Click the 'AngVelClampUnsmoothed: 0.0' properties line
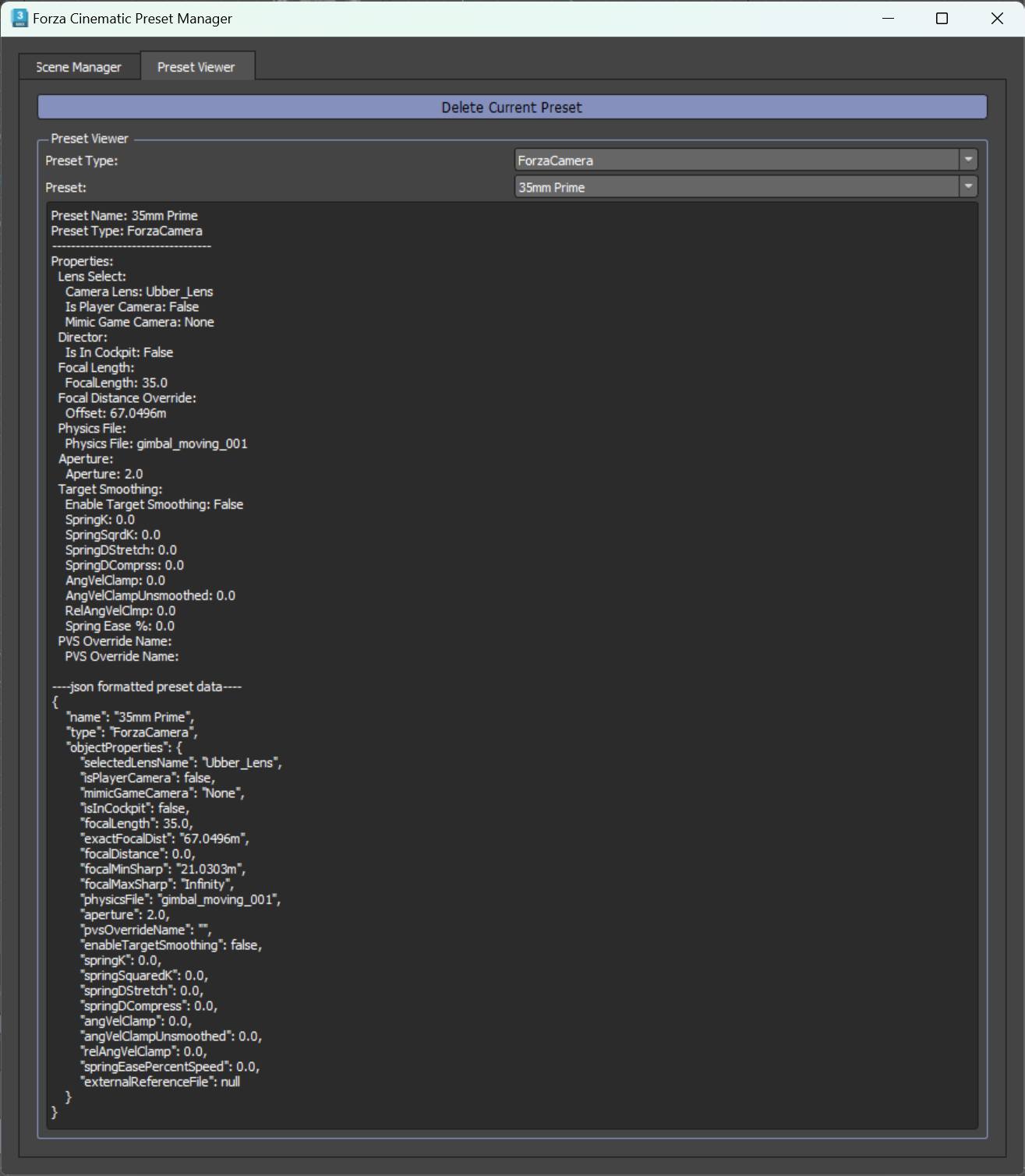Image resolution: width=1025 pixels, height=1176 pixels. [150, 596]
